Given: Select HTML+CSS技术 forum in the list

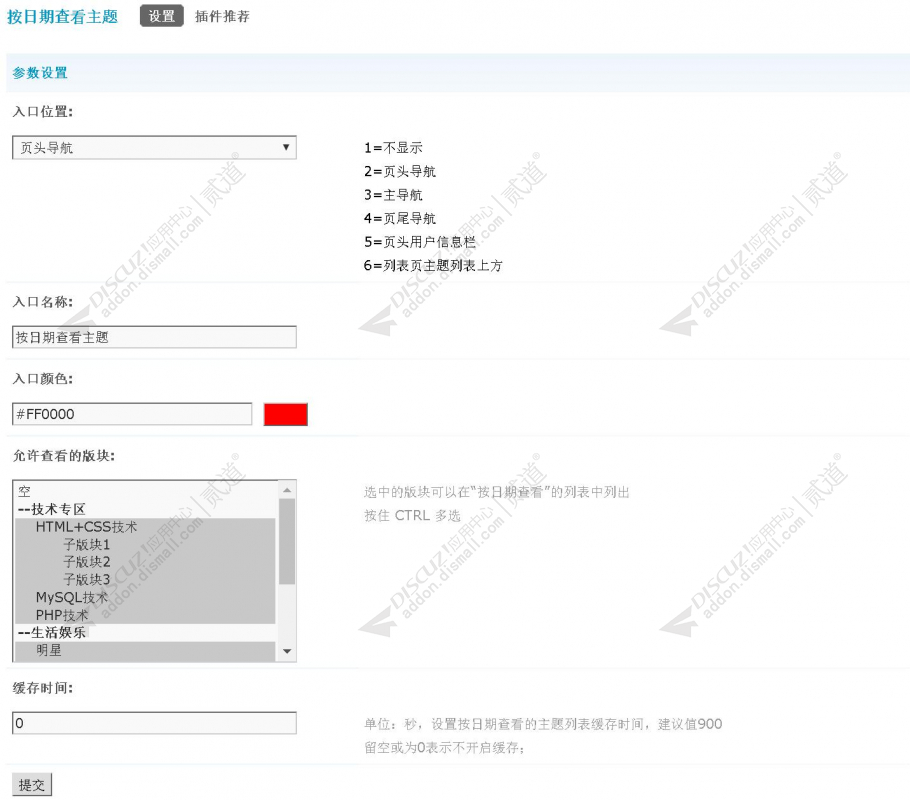Looking at the screenshot, I should [x=145, y=527].
